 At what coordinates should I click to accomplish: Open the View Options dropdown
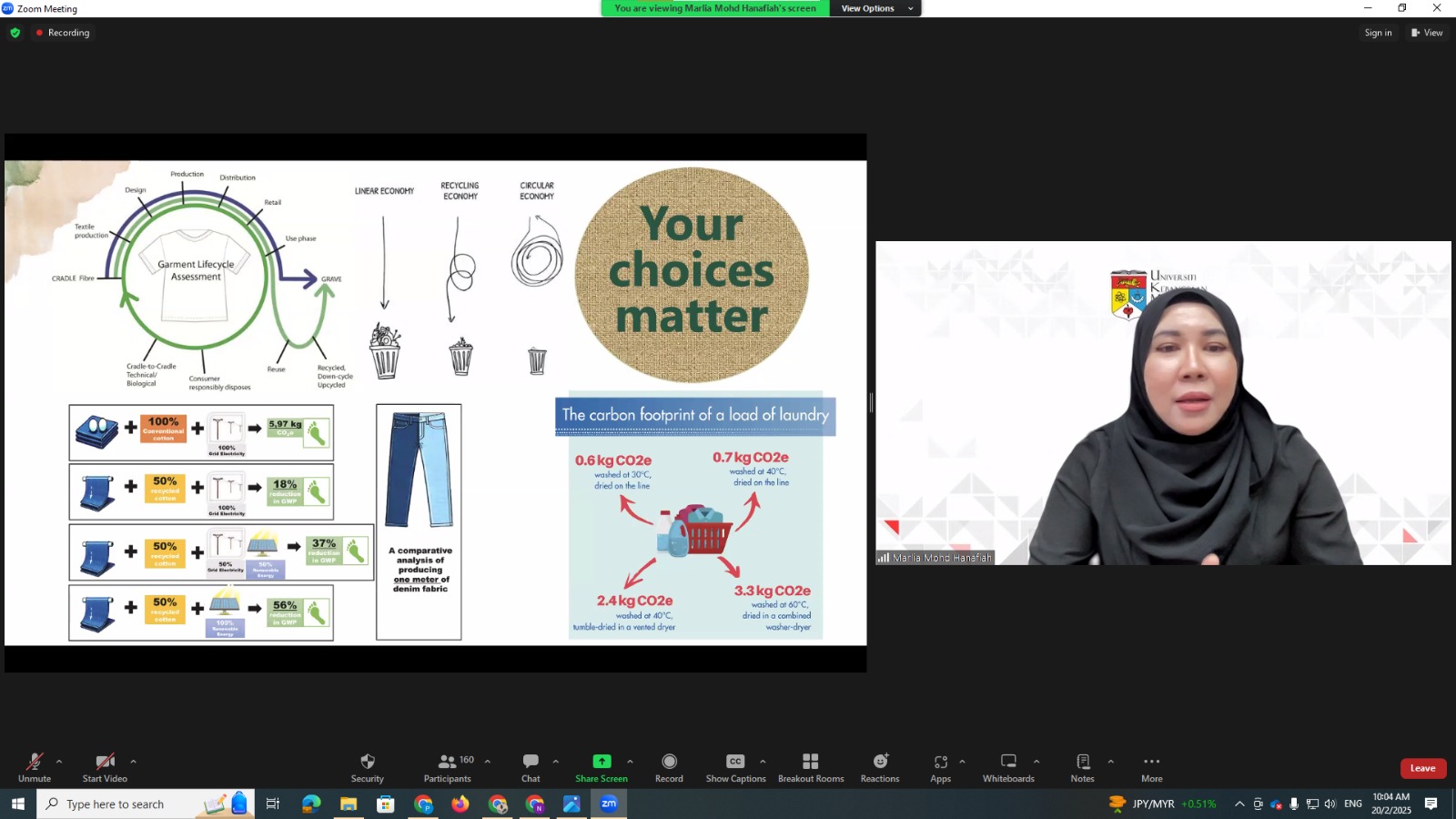point(875,8)
